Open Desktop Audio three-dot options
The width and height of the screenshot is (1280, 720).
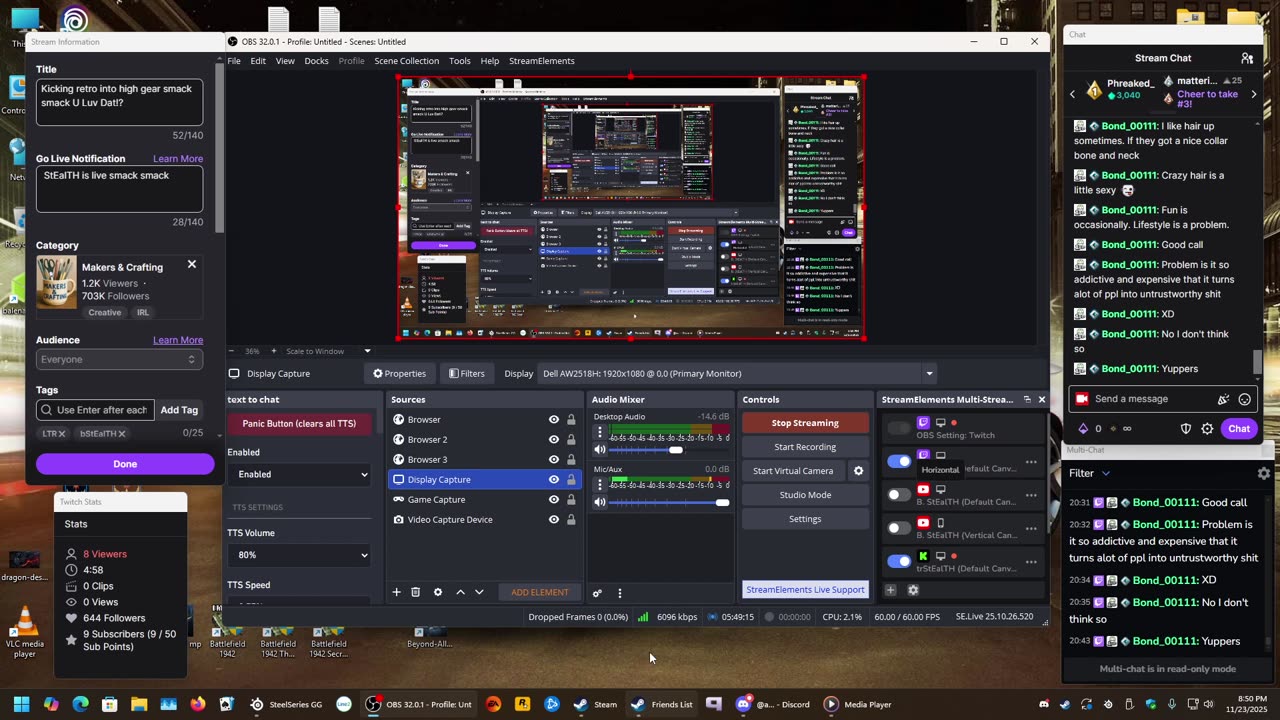pyautogui.click(x=600, y=433)
